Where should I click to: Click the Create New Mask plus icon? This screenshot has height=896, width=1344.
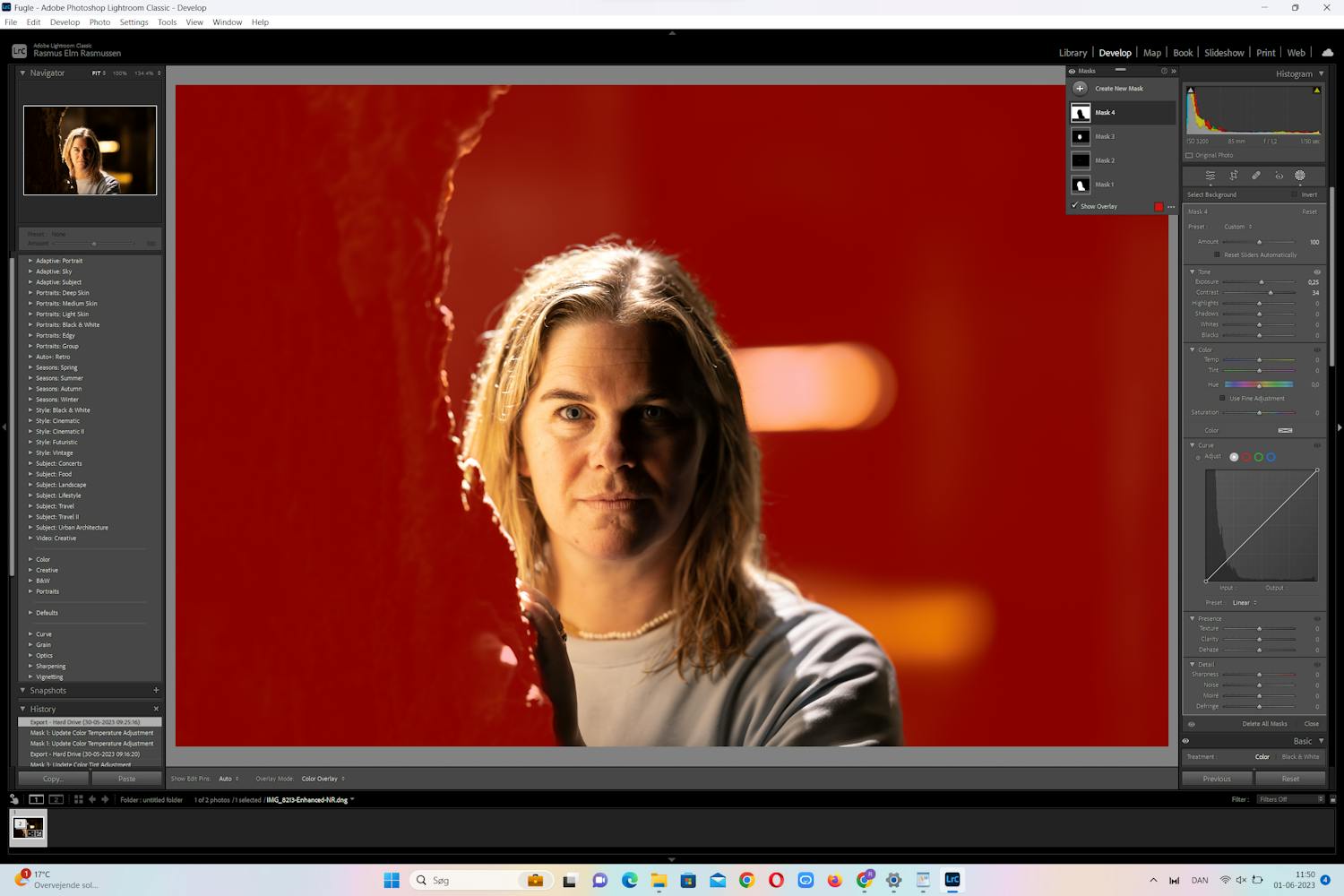[1081, 89]
